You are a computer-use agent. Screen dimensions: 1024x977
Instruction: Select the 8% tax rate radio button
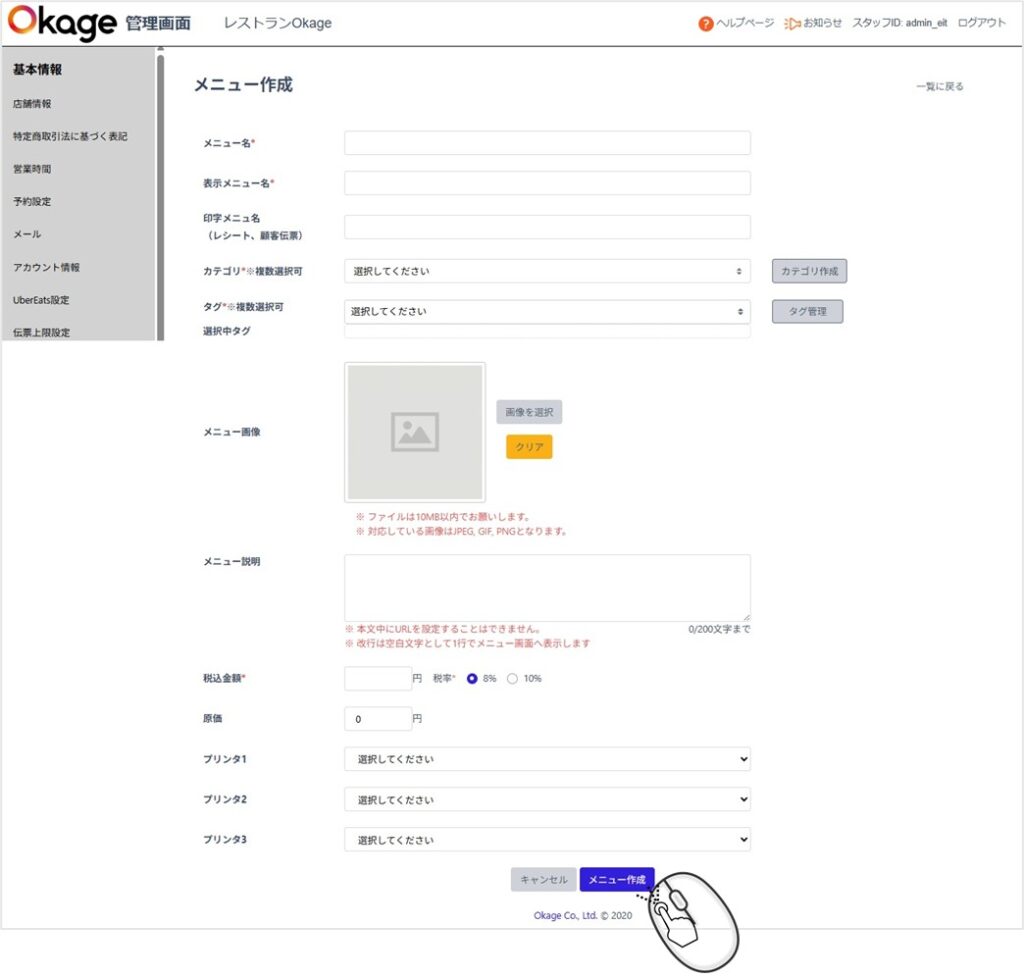pyautogui.click(x=472, y=678)
